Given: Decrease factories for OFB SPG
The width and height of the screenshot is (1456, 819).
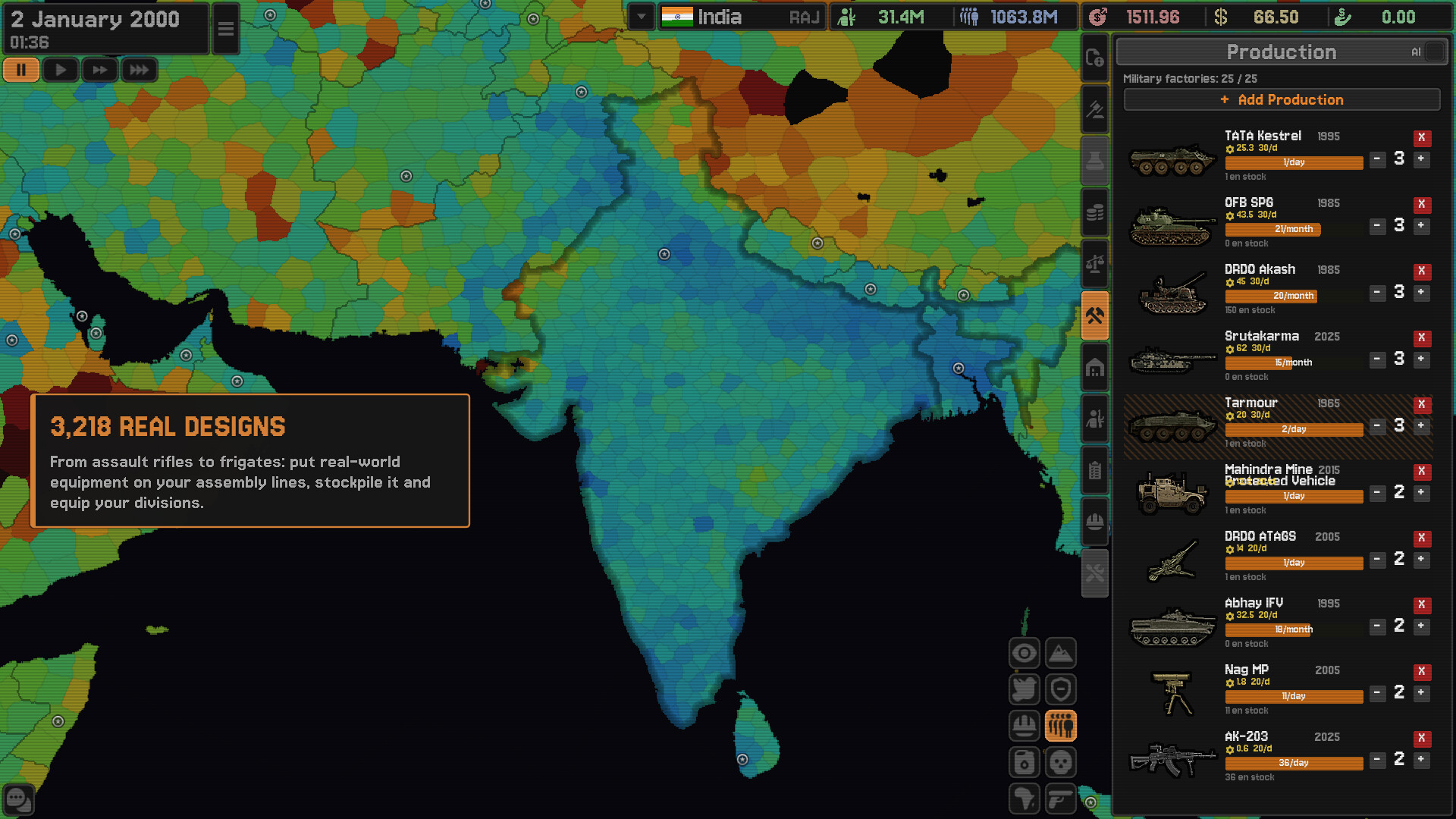Looking at the screenshot, I should click(x=1378, y=225).
